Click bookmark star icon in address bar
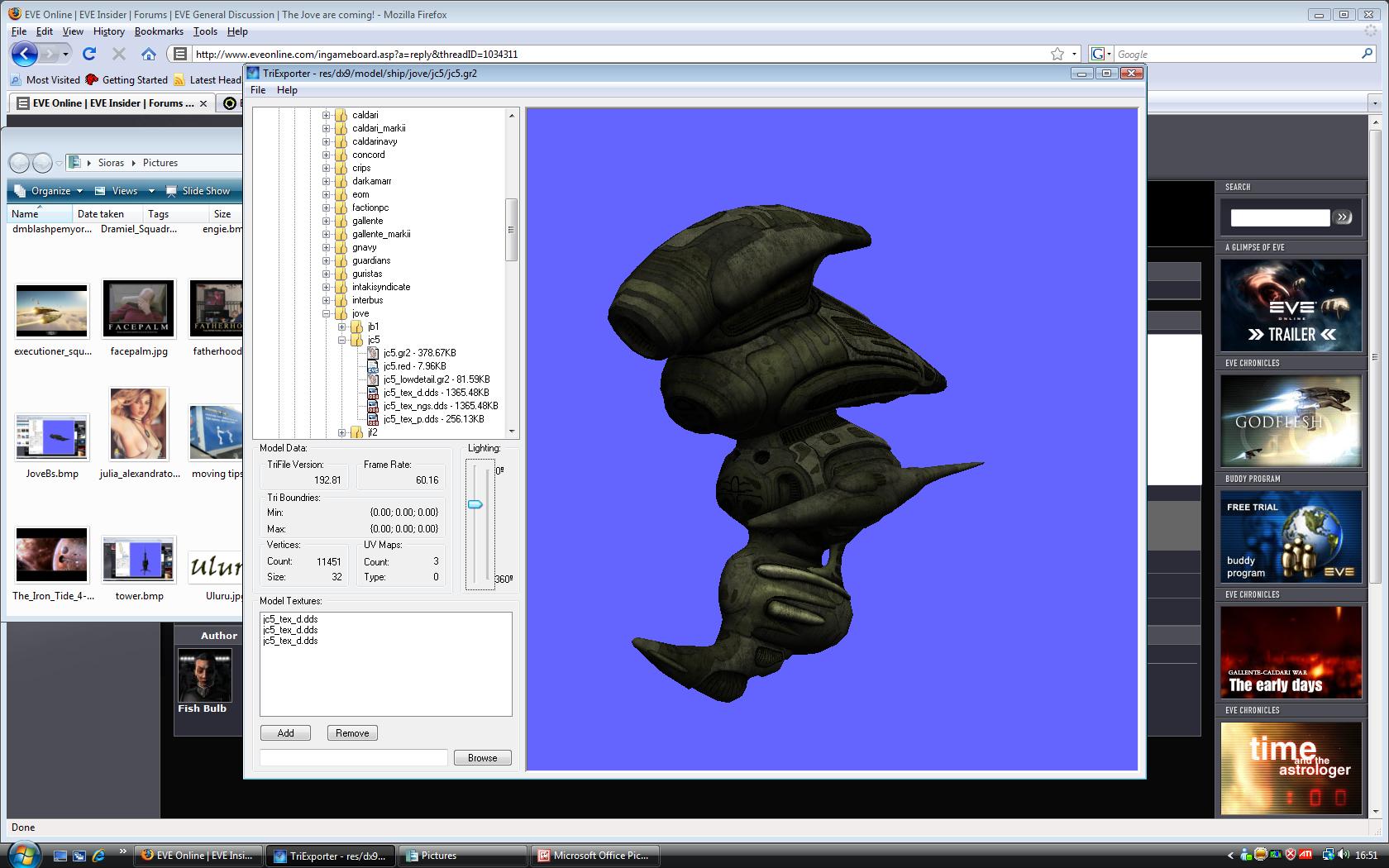The height and width of the screenshot is (868, 1389). point(1057,54)
